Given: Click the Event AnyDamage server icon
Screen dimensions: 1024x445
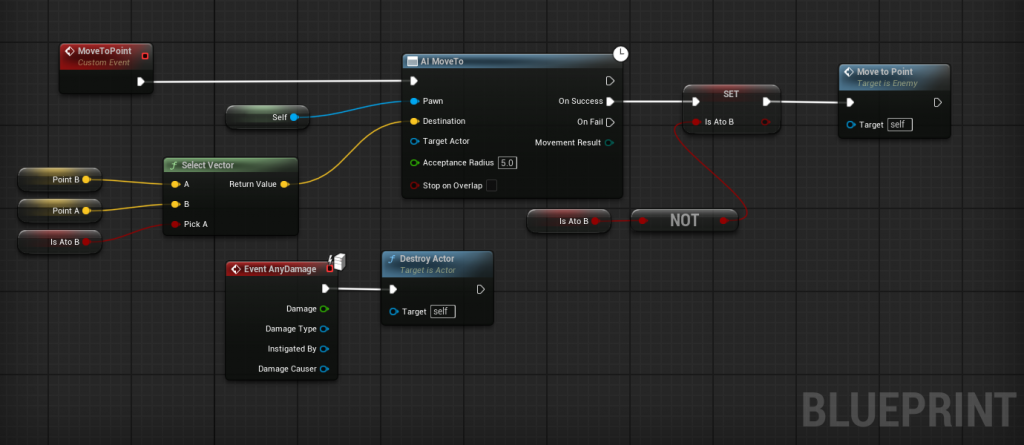Looking at the screenshot, I should click(x=338, y=262).
